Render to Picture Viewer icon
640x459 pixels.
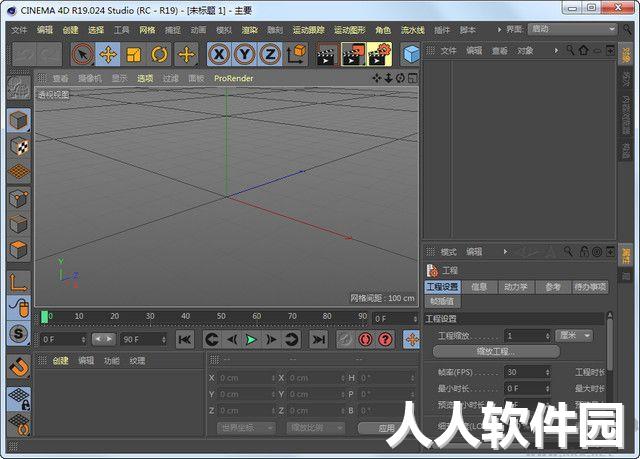tap(353, 54)
